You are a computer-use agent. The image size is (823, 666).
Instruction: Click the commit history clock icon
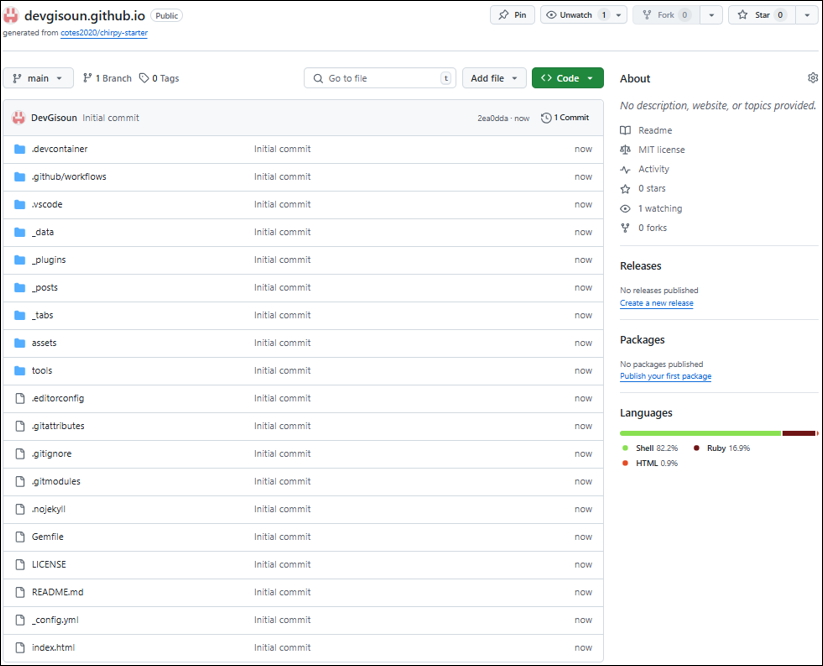point(546,118)
